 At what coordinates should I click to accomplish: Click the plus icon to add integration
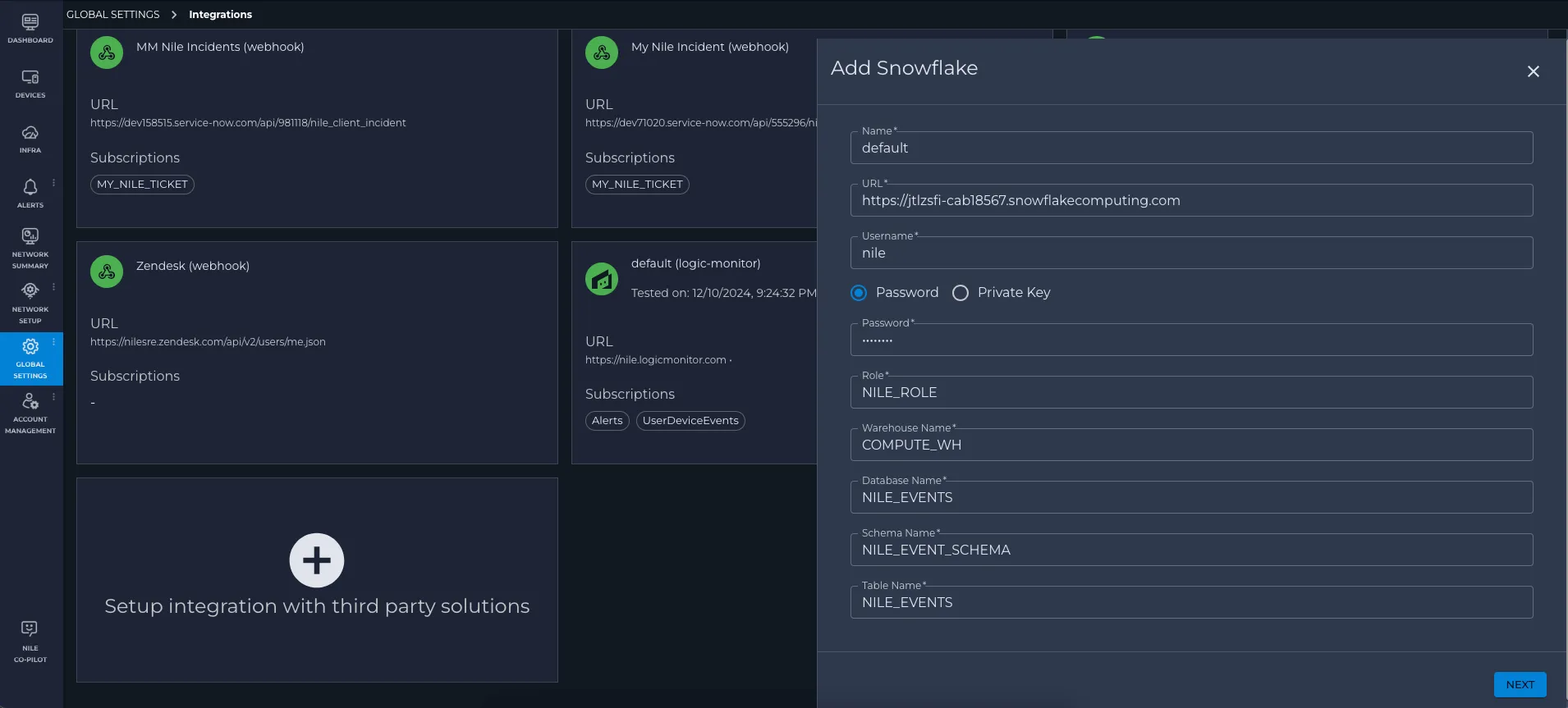[x=317, y=560]
